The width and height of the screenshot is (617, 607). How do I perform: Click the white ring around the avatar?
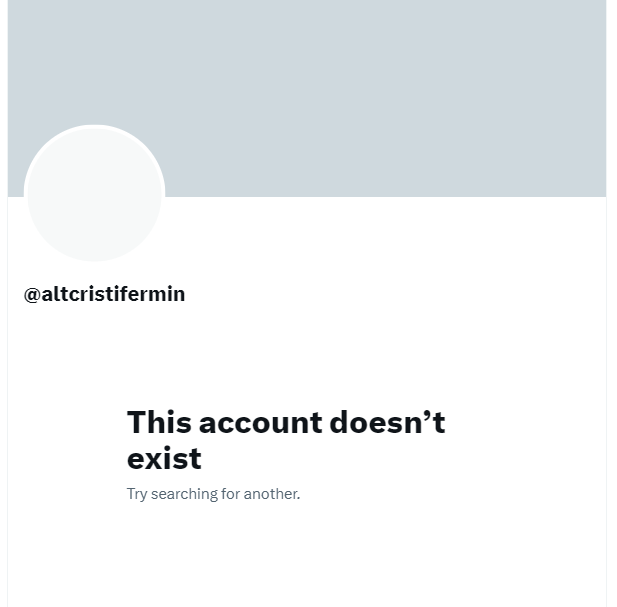pos(94,126)
